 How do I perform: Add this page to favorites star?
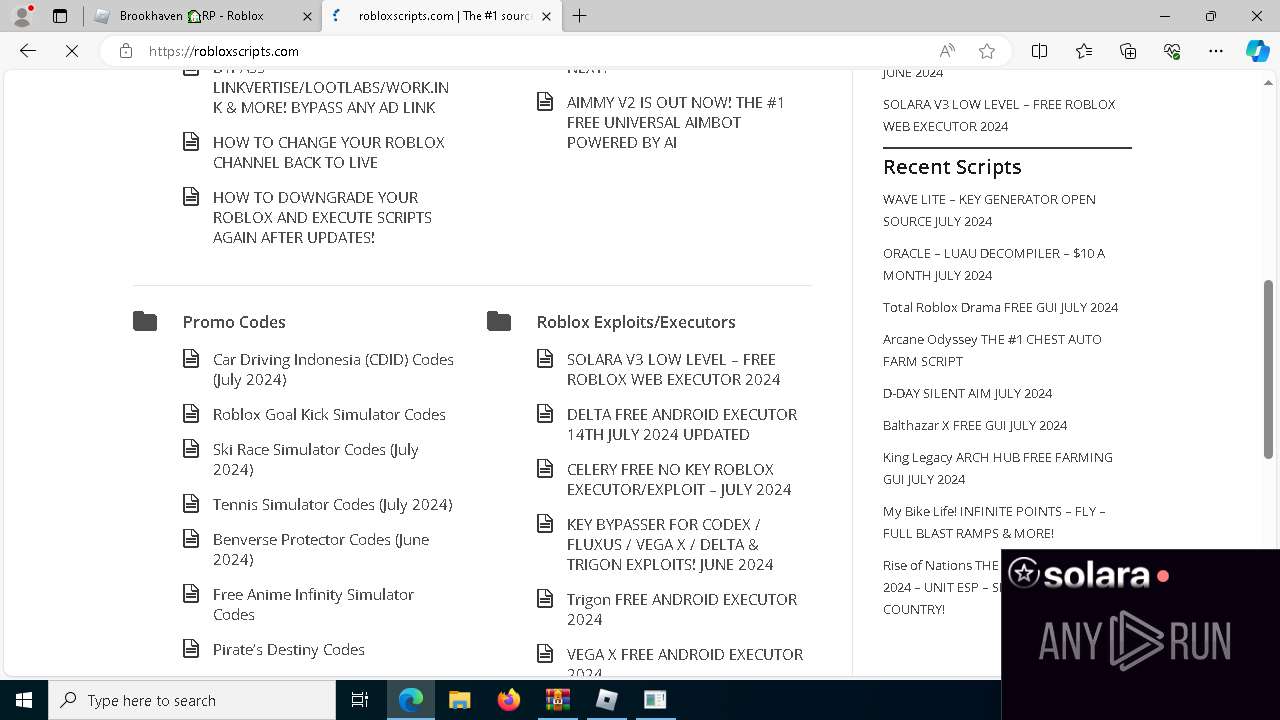pyautogui.click(x=987, y=51)
